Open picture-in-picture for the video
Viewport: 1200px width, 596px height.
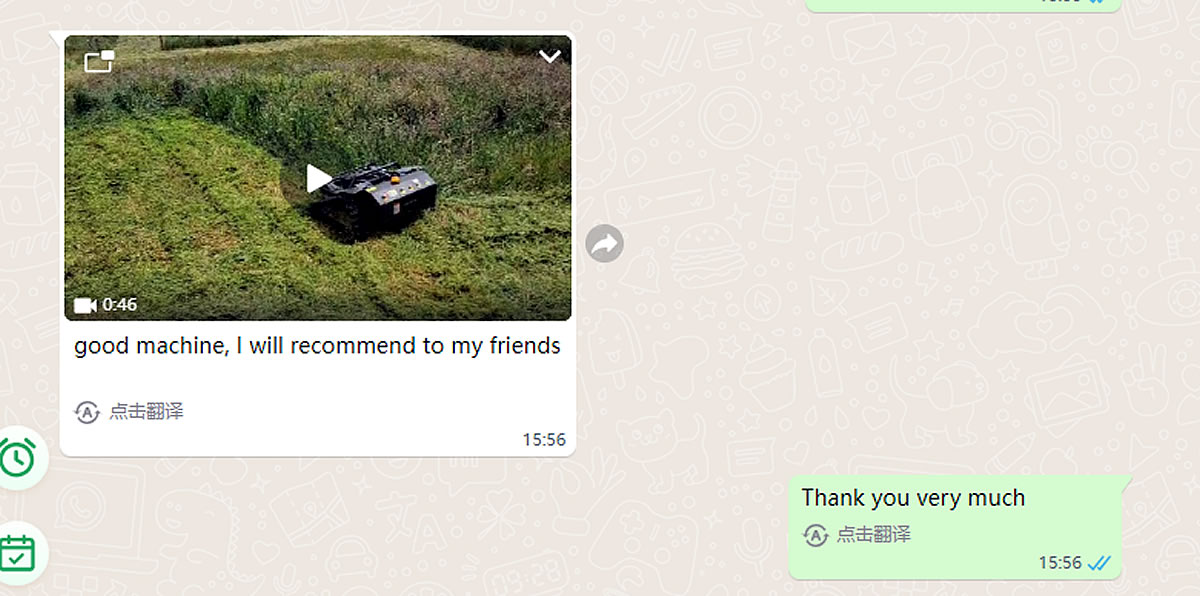pos(99,61)
